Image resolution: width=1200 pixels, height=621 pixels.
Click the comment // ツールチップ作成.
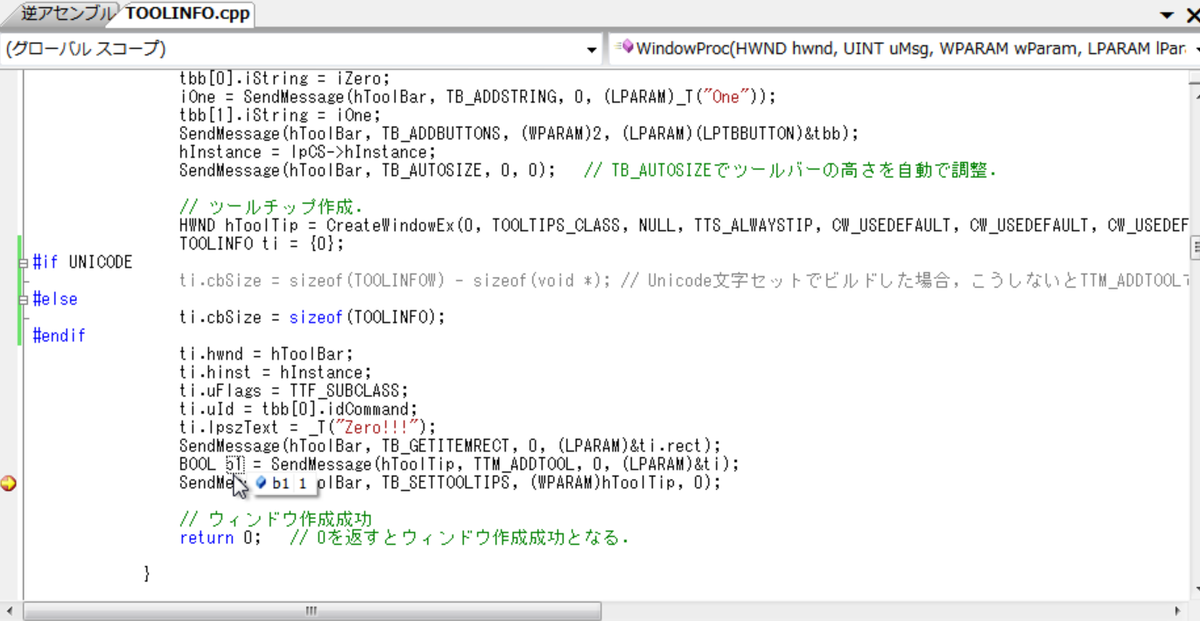[271, 207]
